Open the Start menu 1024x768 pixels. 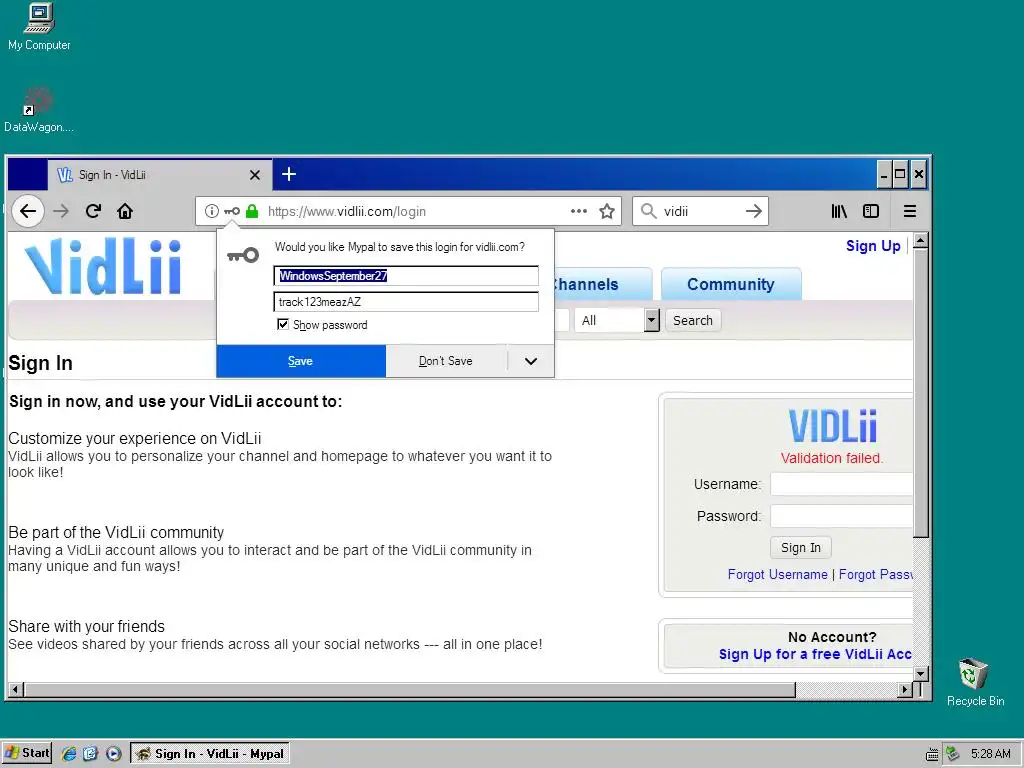click(27, 753)
